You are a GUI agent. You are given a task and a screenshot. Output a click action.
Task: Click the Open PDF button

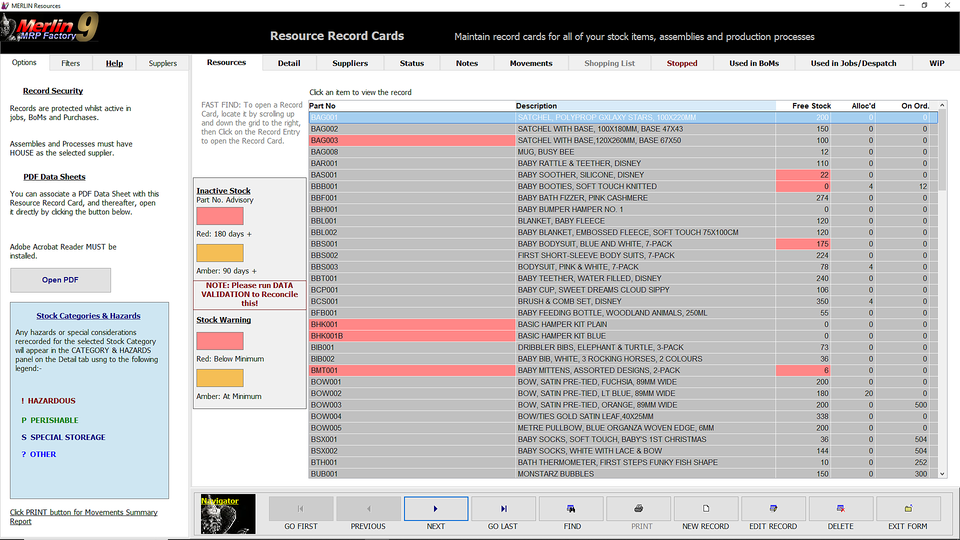point(60,280)
